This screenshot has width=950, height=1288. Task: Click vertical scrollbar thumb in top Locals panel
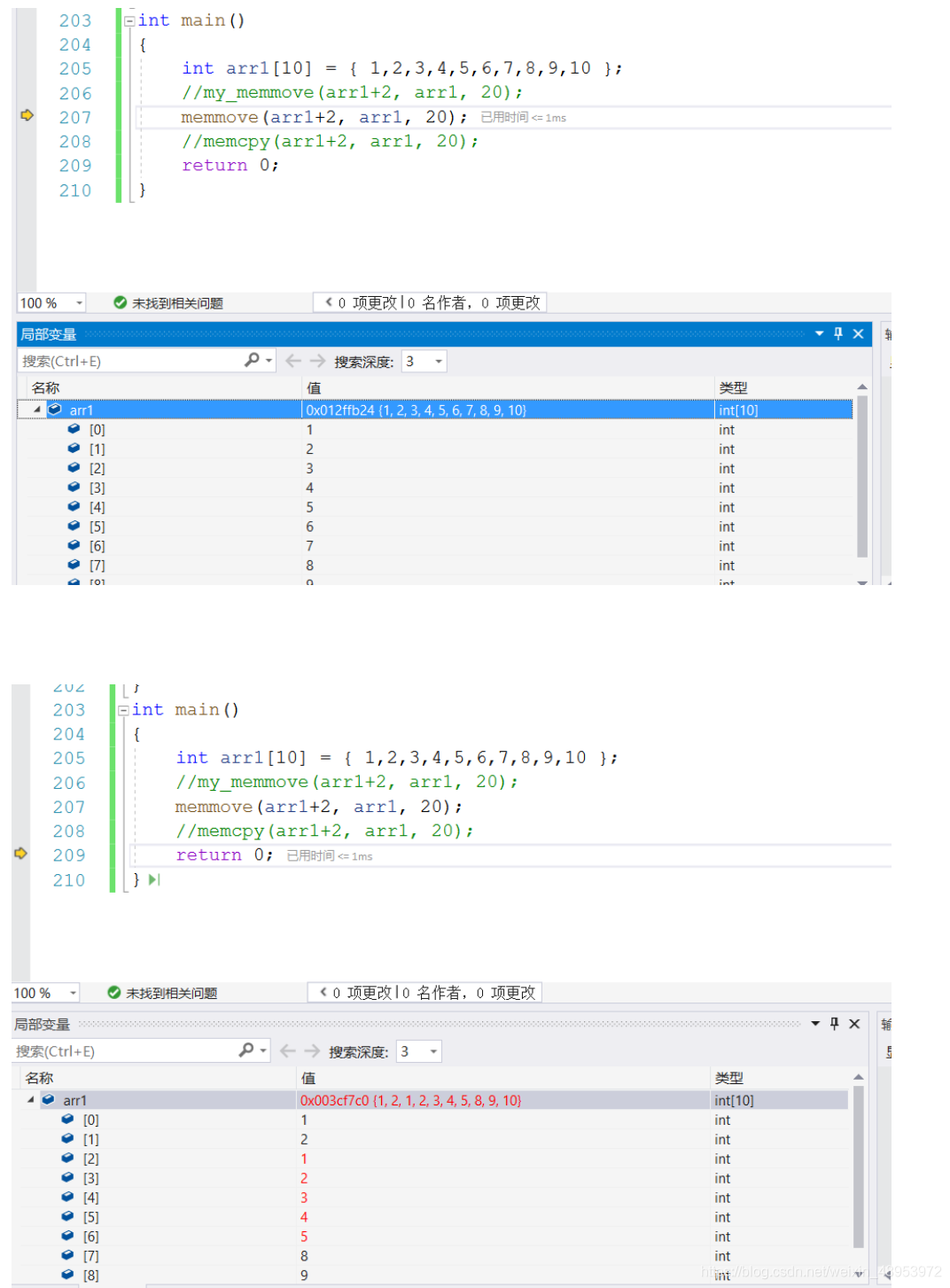pyautogui.click(x=862, y=477)
